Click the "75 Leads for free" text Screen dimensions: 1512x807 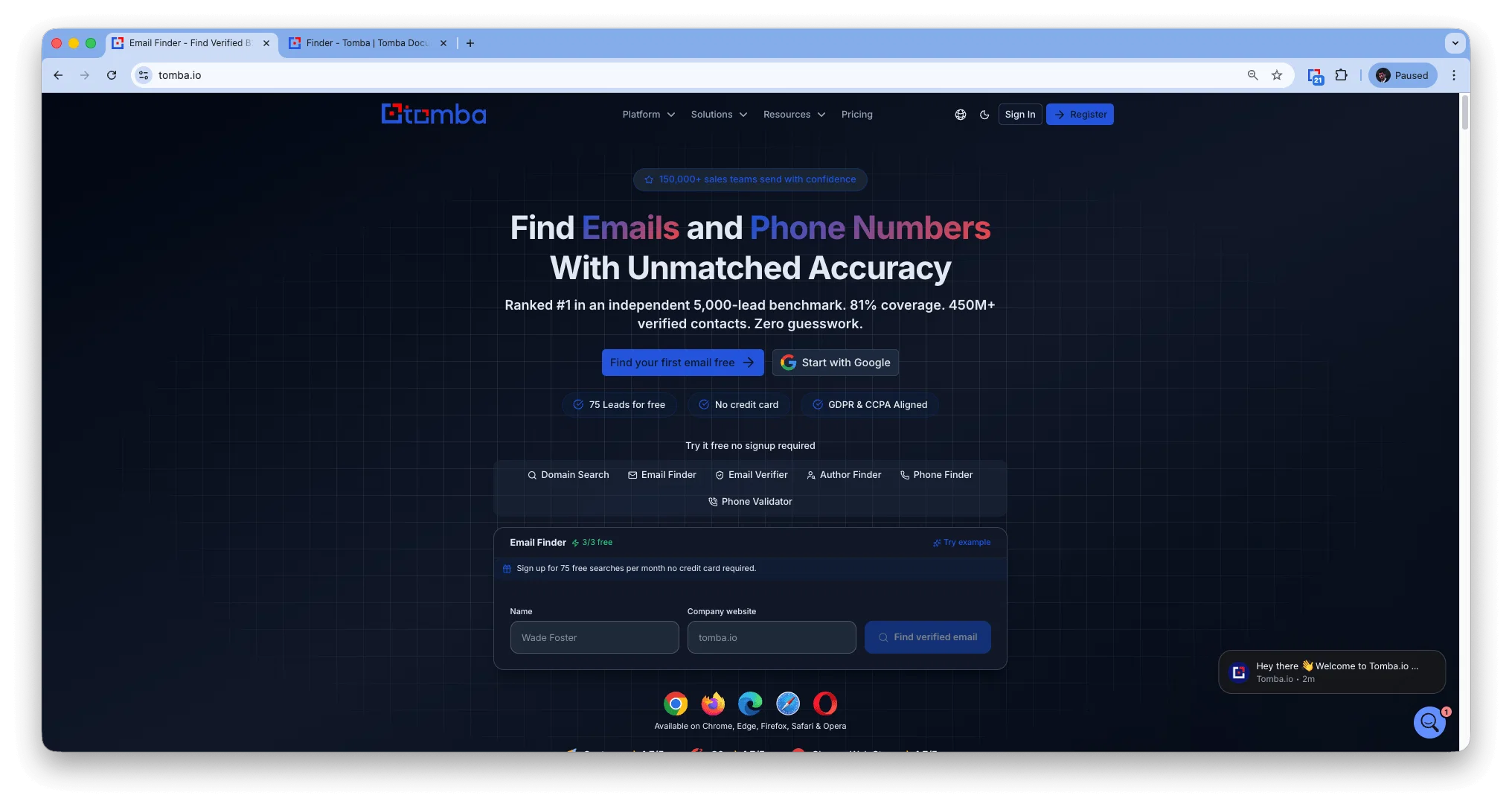point(627,405)
